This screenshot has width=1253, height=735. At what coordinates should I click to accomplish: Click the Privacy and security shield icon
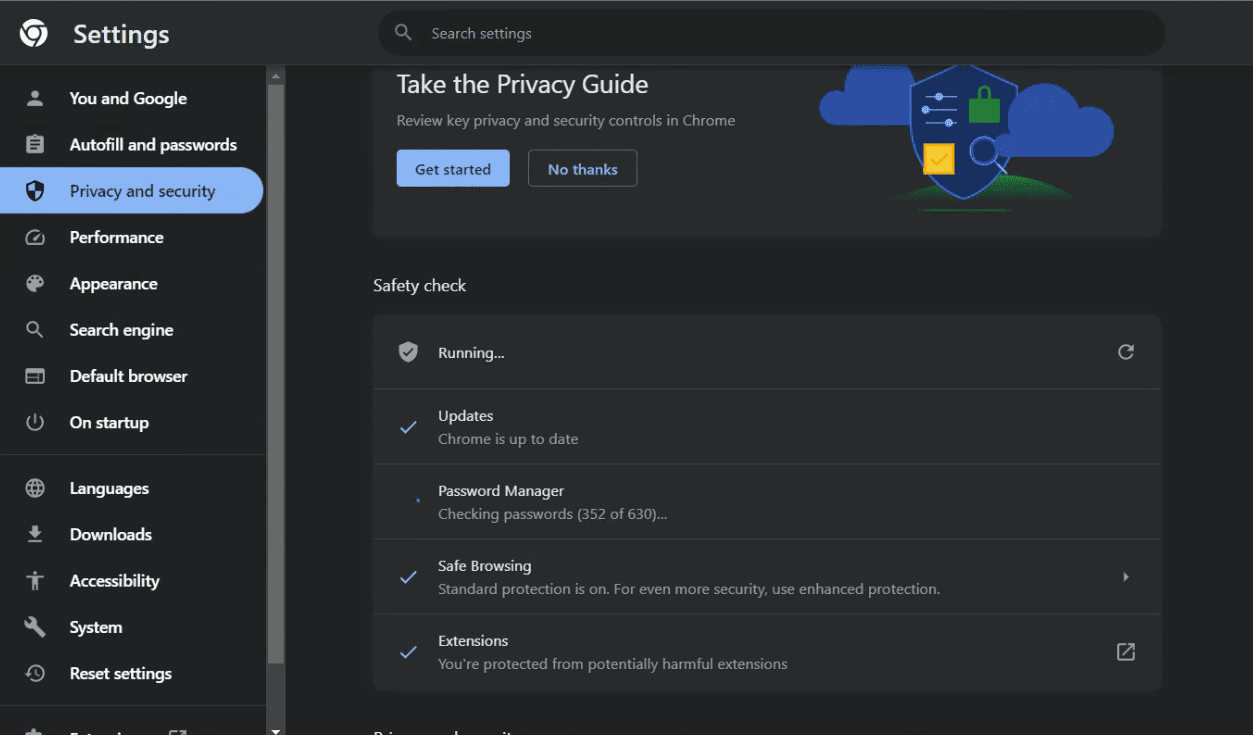pos(35,191)
